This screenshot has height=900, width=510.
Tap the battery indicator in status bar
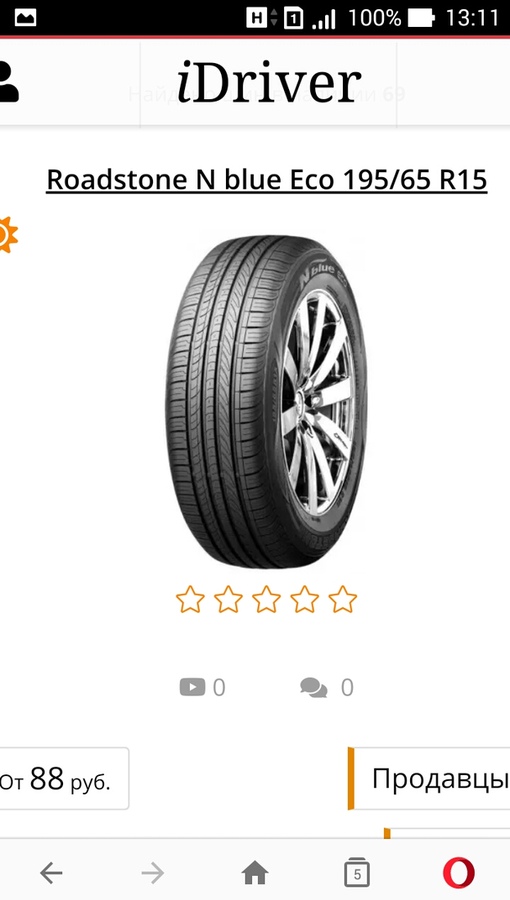422,18
